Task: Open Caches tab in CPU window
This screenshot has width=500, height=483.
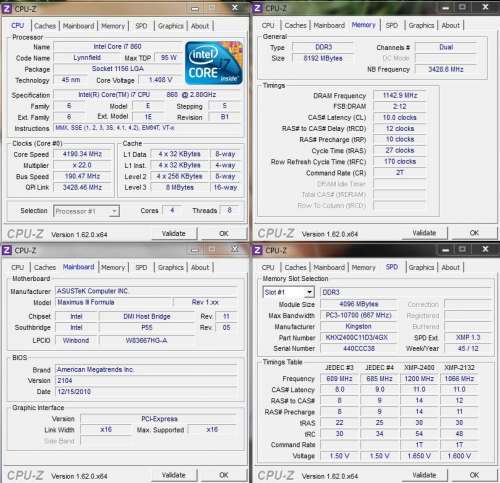Action: pyautogui.click(x=45, y=26)
